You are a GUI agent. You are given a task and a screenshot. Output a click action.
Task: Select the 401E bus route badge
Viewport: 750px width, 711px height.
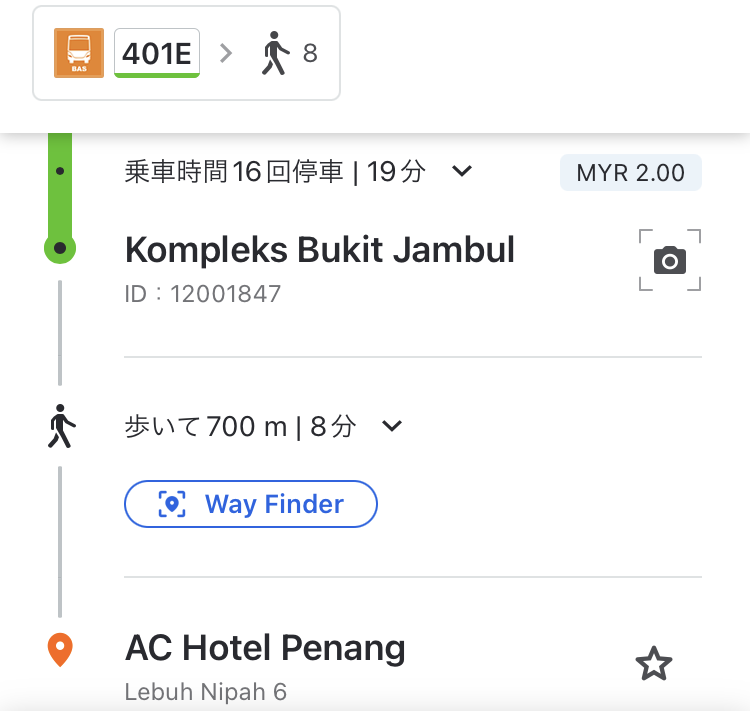[157, 53]
